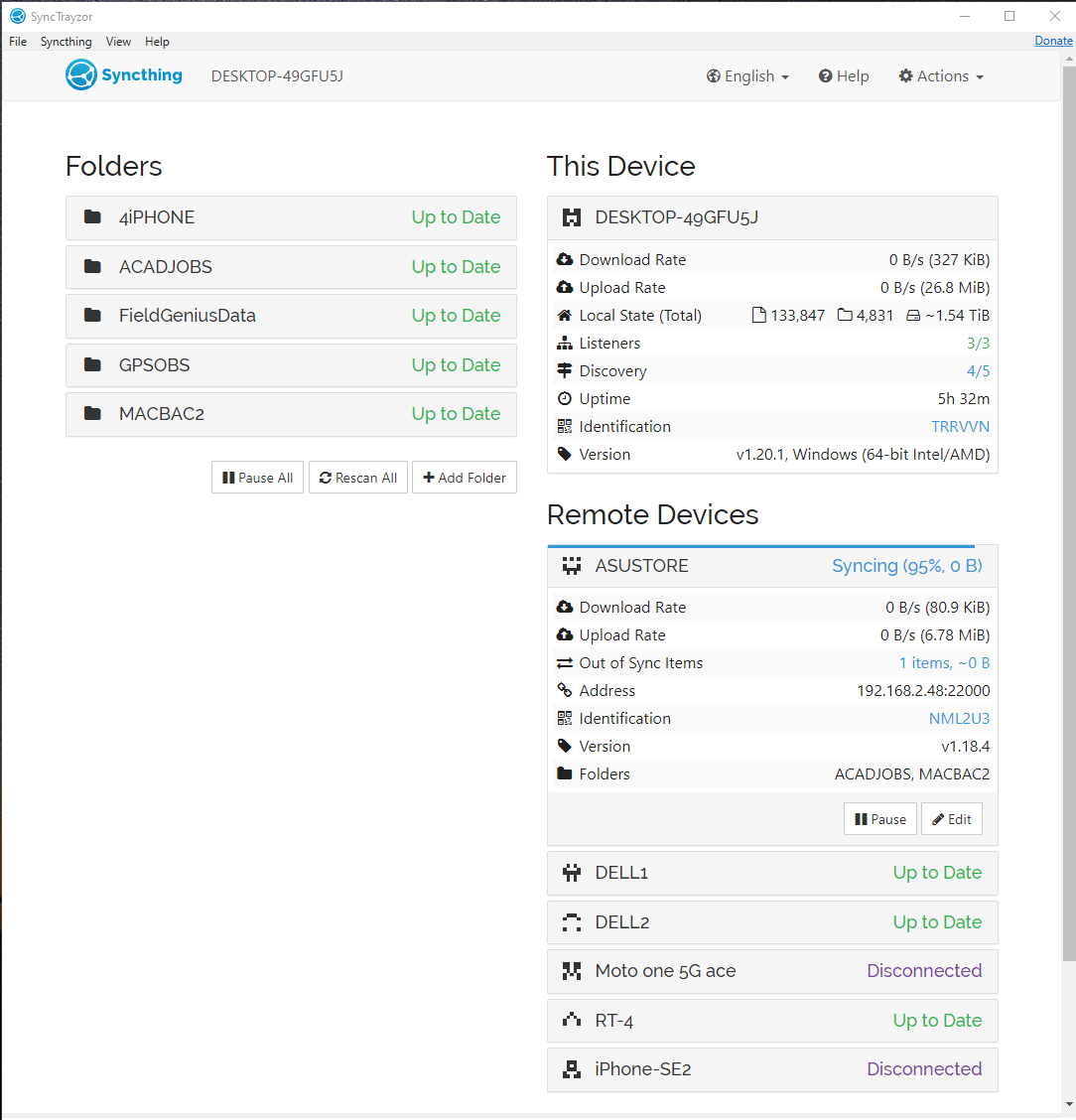
Task: Expand the MACBAC2 folder panel
Action: click(x=291, y=414)
